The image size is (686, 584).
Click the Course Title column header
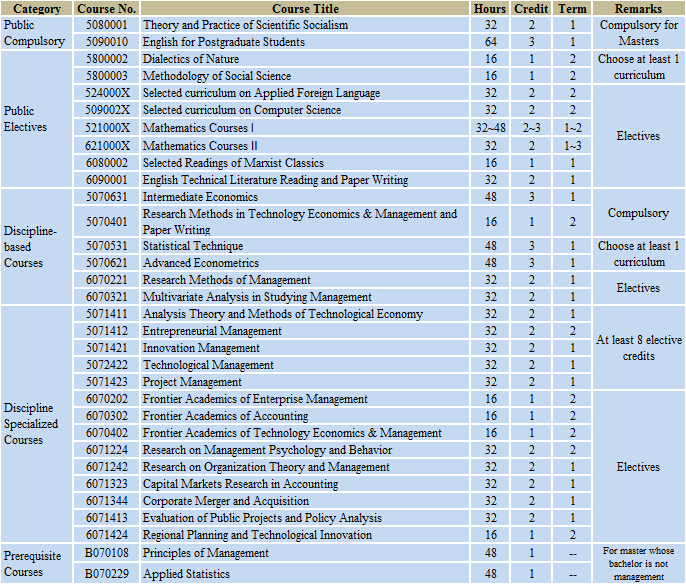305,8
